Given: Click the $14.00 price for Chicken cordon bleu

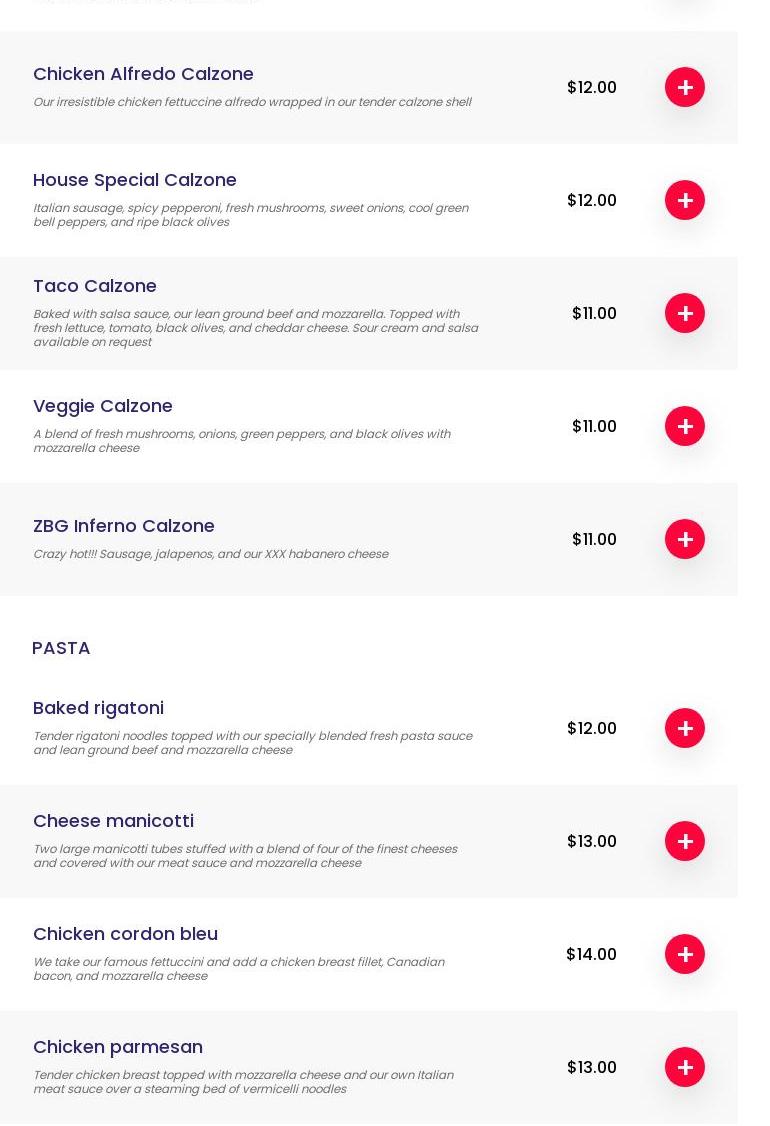Looking at the screenshot, I should [591, 954].
